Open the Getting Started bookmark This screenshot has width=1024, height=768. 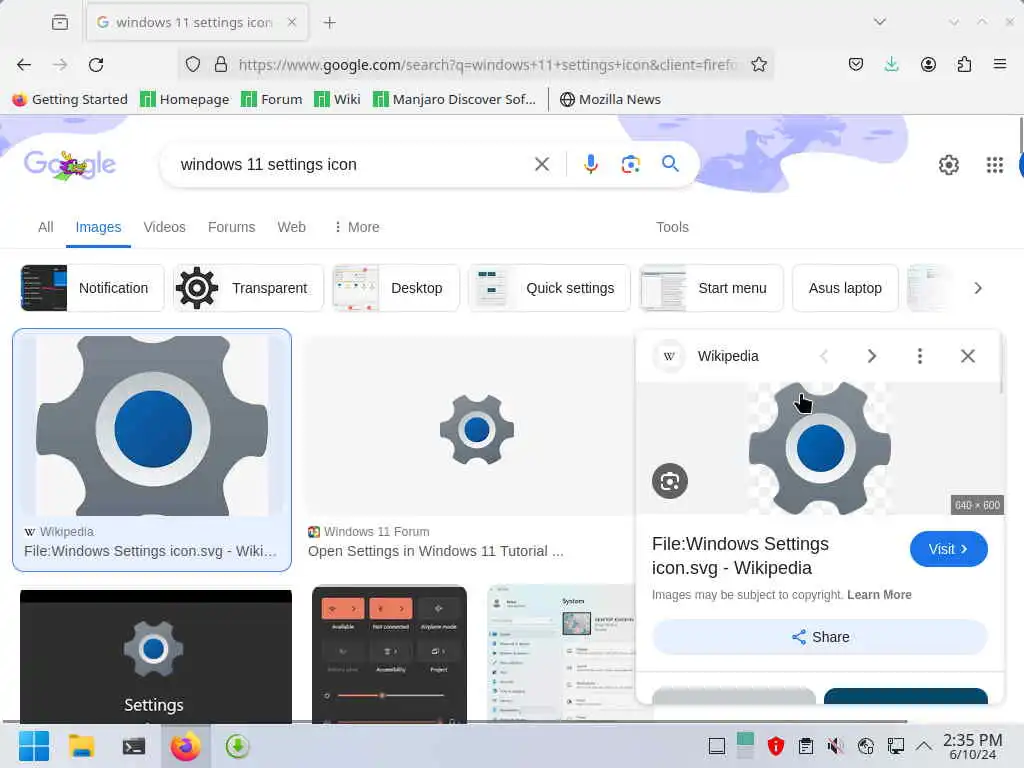pos(70,99)
